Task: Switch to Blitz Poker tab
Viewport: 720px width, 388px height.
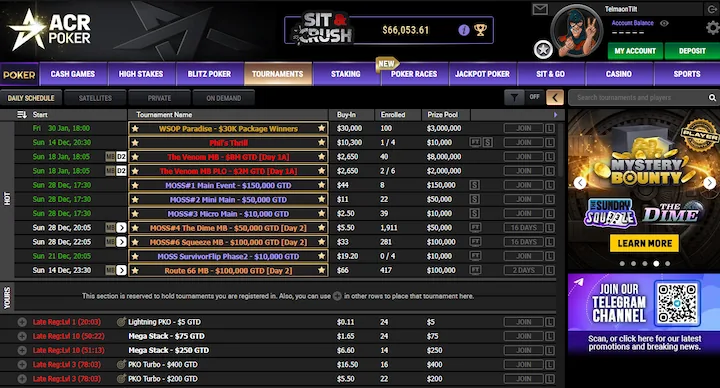Action: [x=209, y=74]
